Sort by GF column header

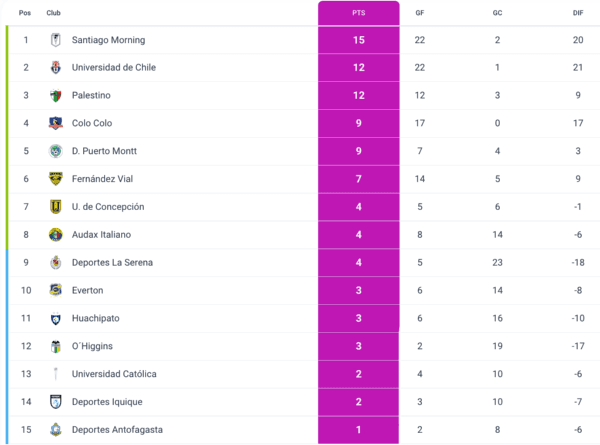420,13
